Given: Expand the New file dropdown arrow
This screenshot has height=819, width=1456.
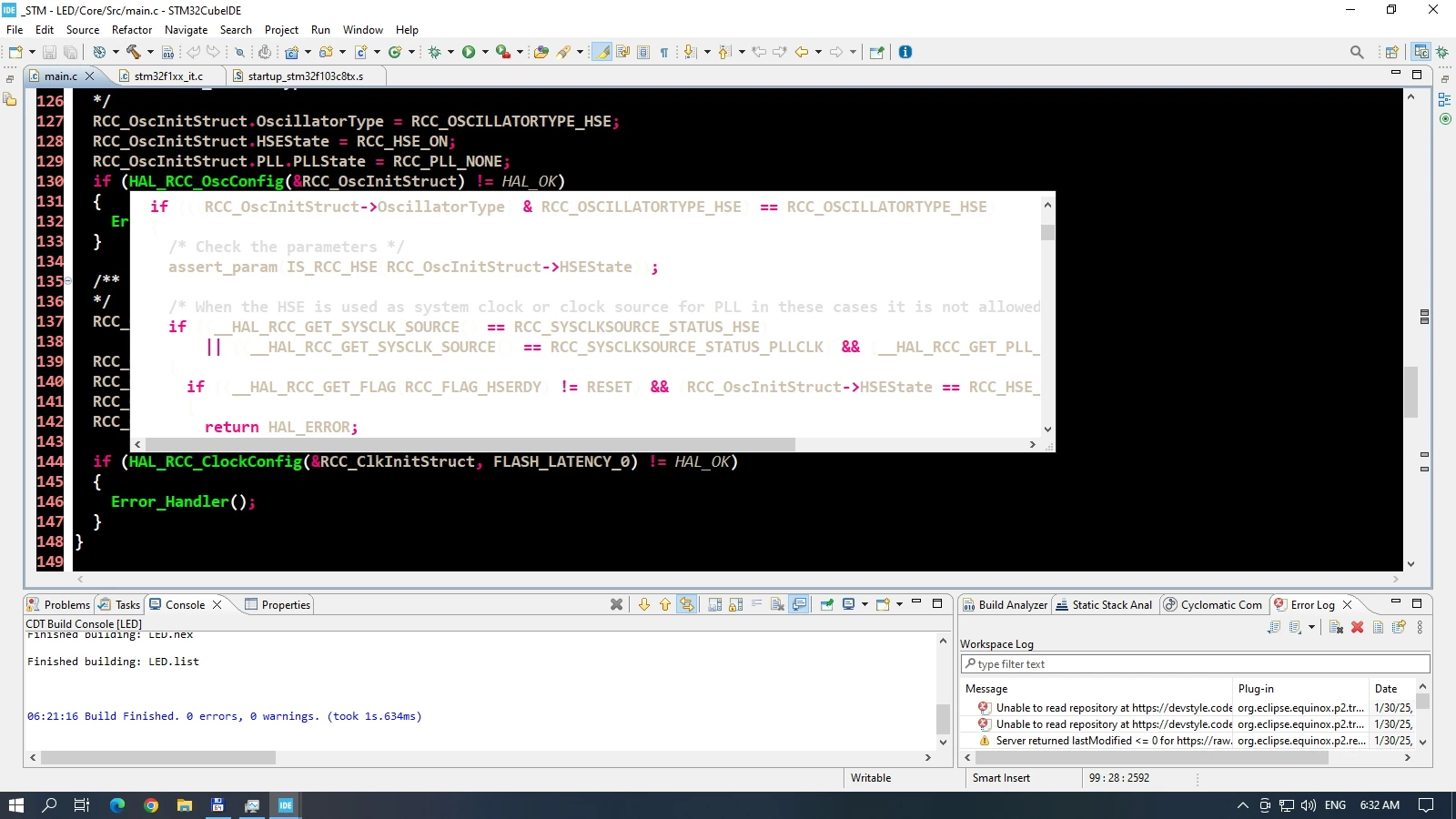Looking at the screenshot, I should click(x=32, y=52).
